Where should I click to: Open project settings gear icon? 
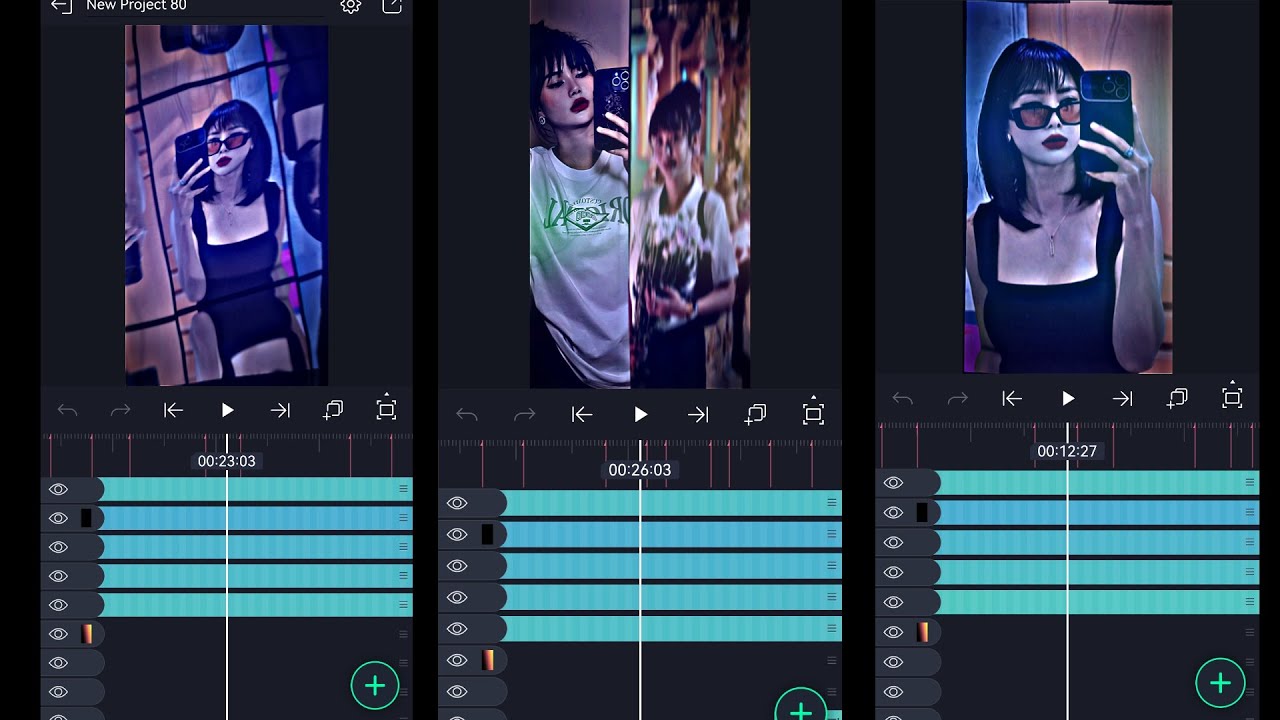coord(350,6)
